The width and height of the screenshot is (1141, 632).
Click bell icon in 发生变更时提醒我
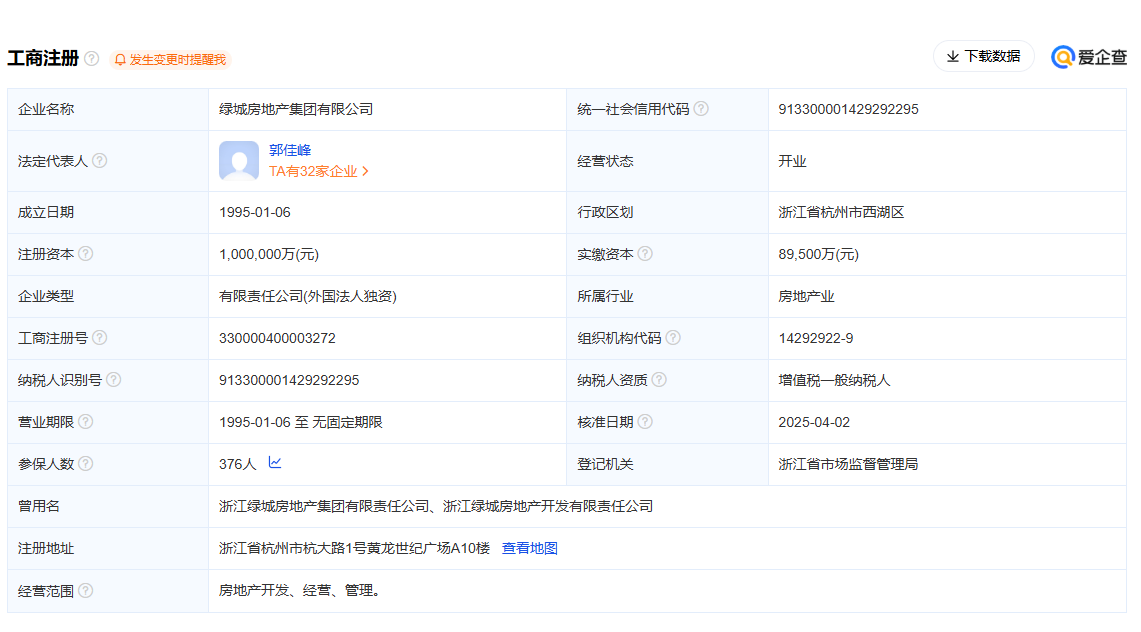120,60
